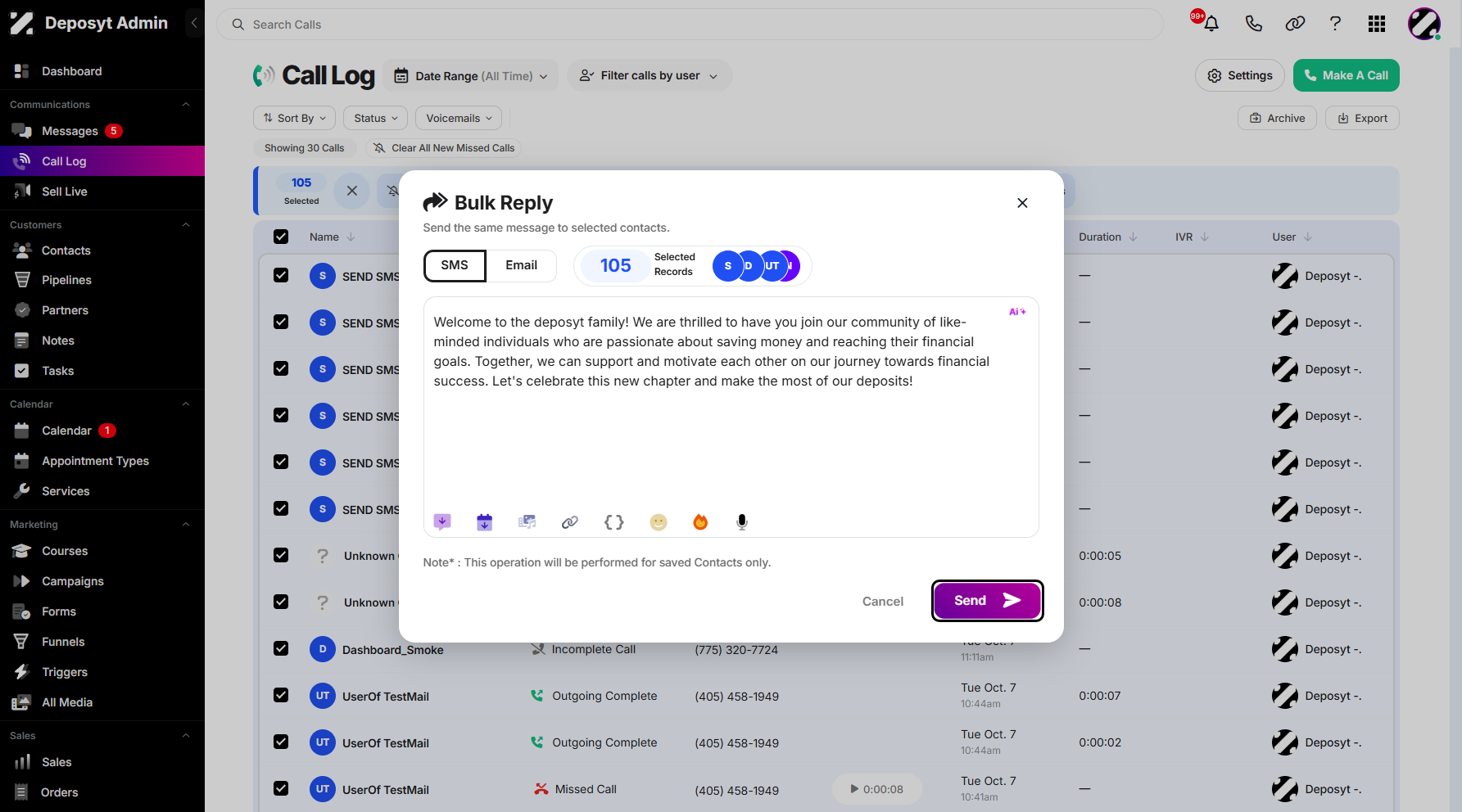The width and height of the screenshot is (1462, 812).
Task: Open Filter calls by user dropdown
Action: (x=650, y=76)
